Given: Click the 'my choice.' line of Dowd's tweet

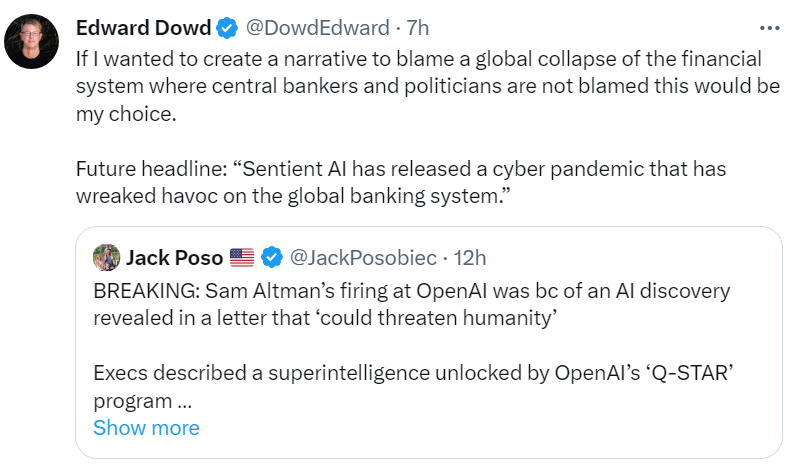Looking at the screenshot, I should (126, 114).
